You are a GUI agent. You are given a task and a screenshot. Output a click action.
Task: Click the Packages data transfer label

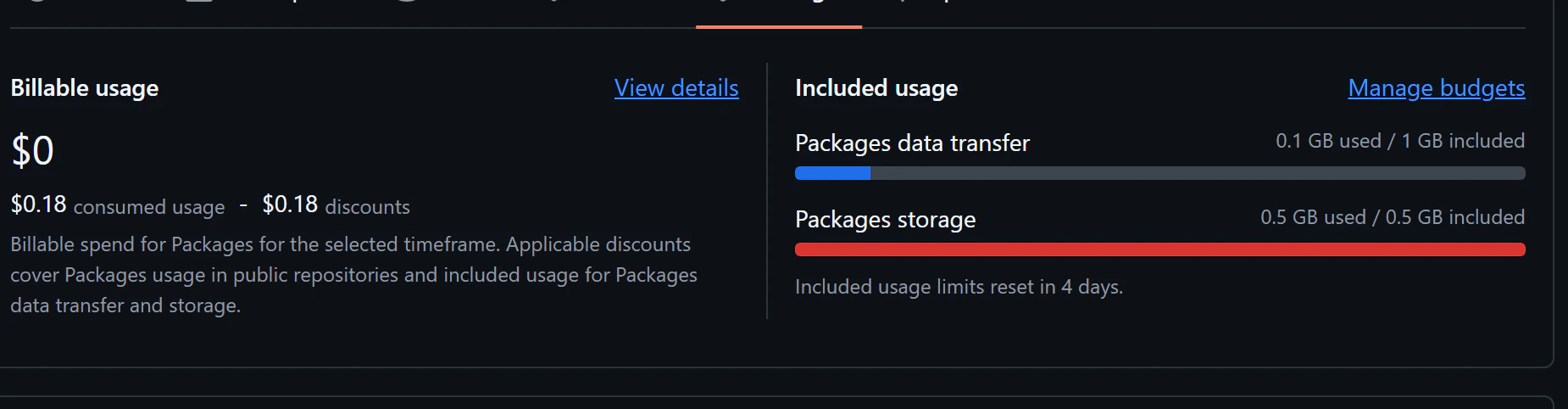(912, 143)
